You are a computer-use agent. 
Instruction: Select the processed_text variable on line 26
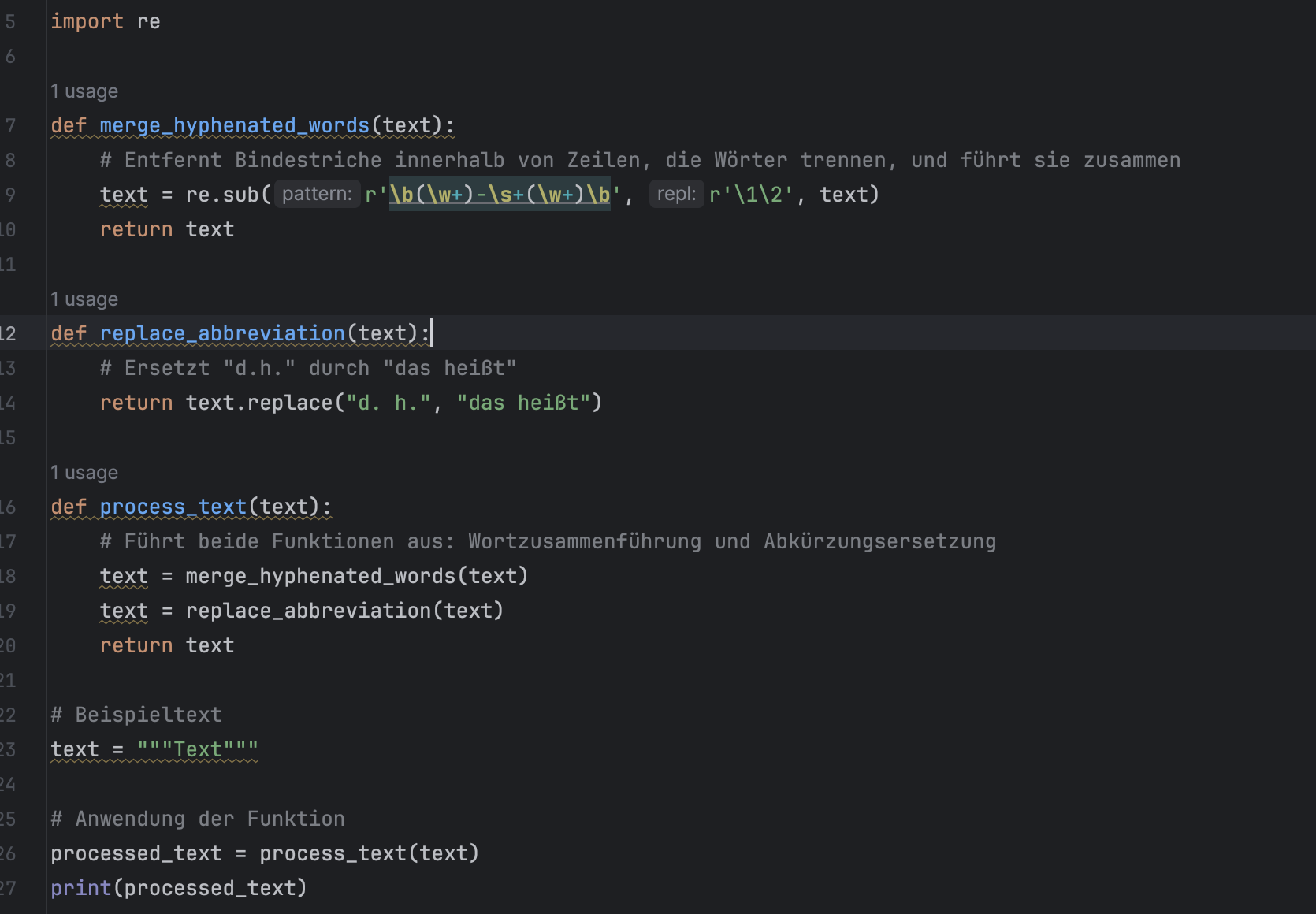[x=136, y=853]
